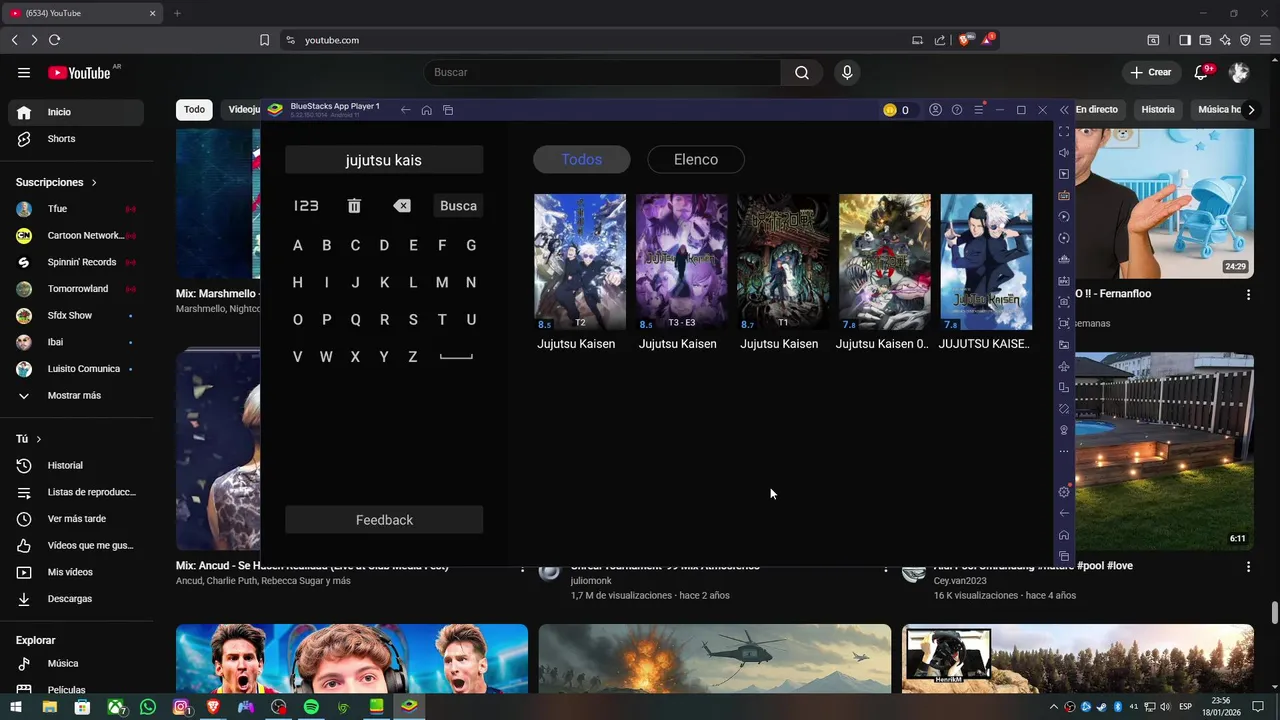Bookmark this page via address bar bookmark icon
This screenshot has height=720, width=1280.
tap(265, 40)
